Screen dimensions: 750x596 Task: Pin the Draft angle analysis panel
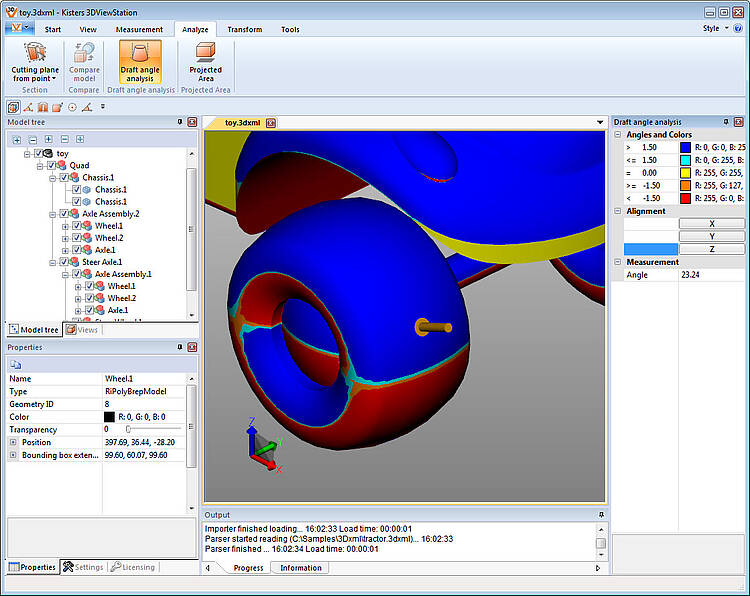coord(727,122)
